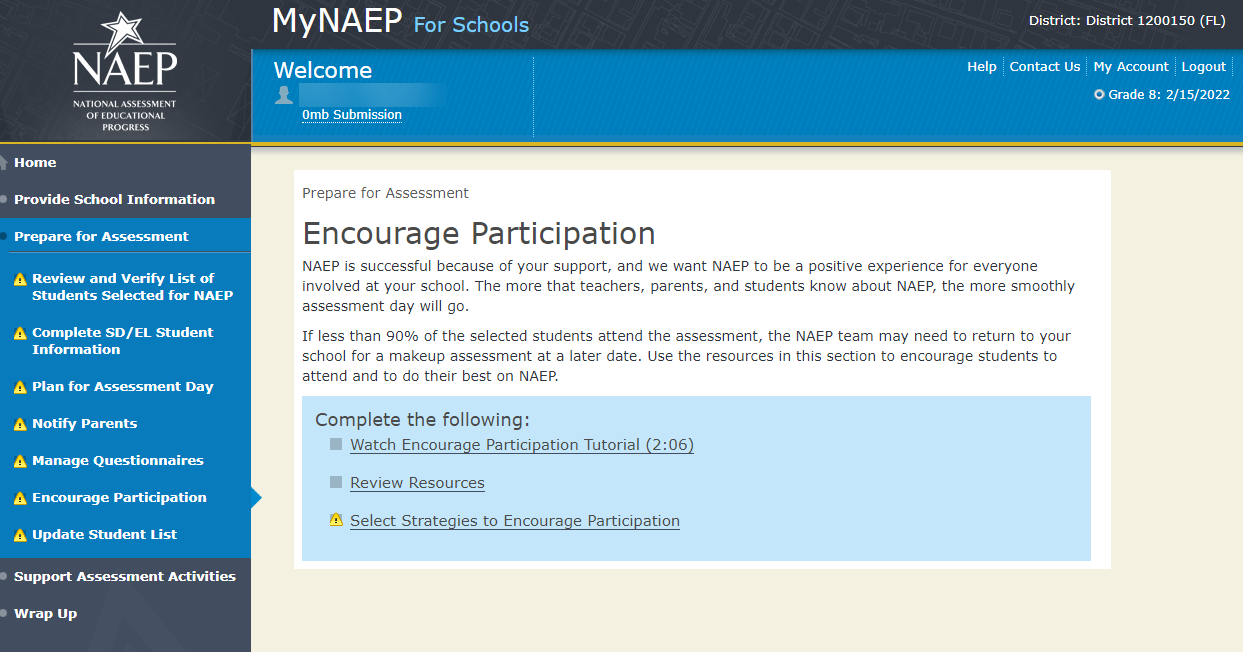Open the Review Resources link
This screenshot has height=652, width=1243.
(417, 483)
